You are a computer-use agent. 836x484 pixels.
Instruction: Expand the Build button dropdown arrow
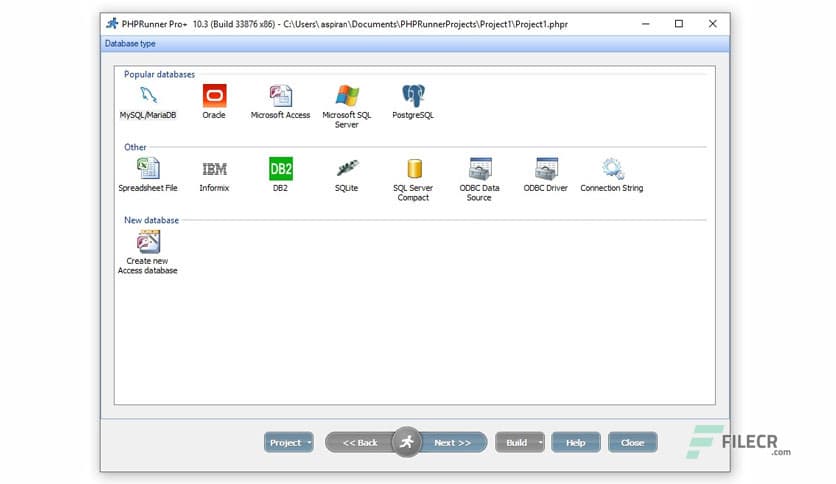click(541, 442)
